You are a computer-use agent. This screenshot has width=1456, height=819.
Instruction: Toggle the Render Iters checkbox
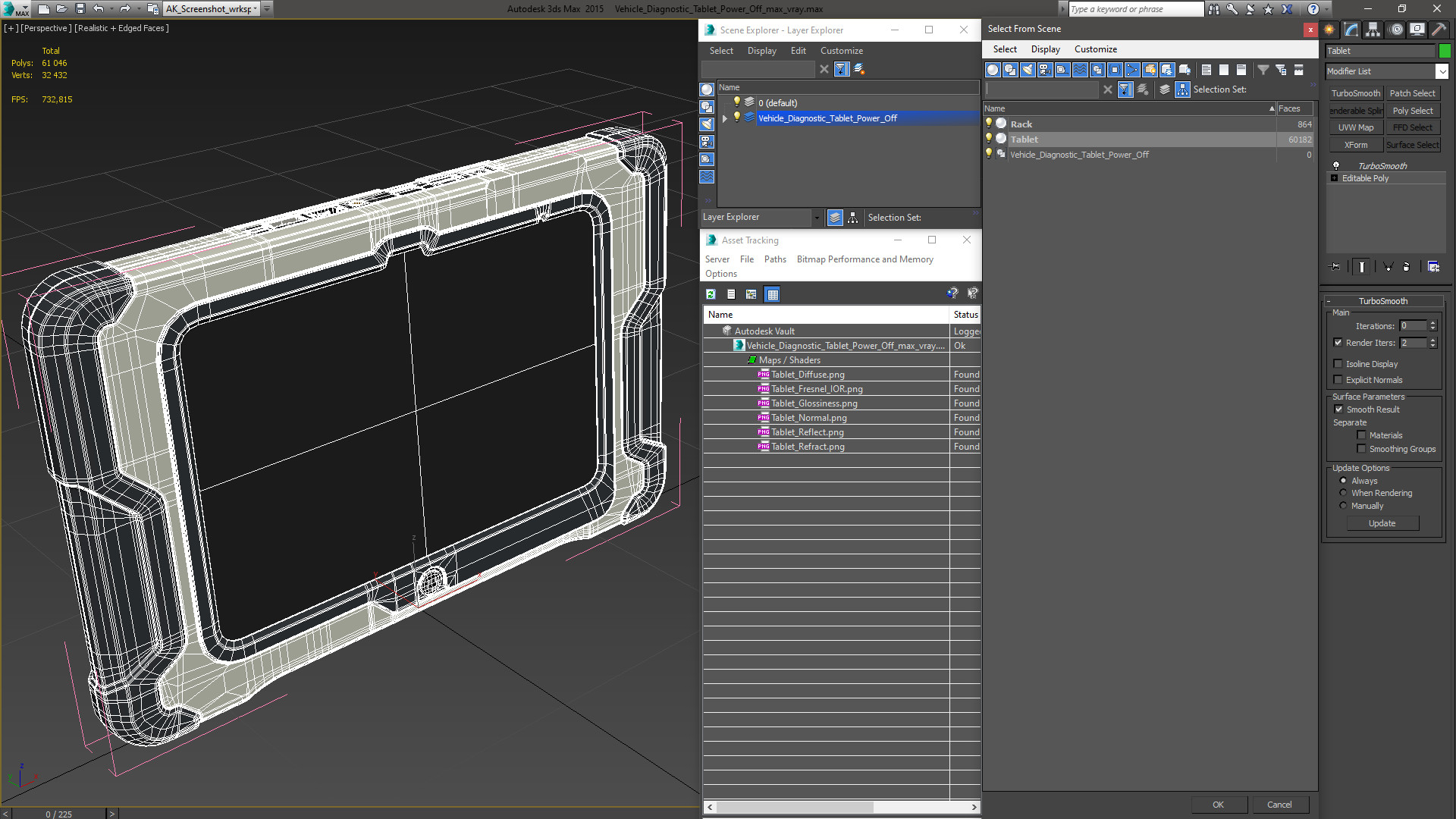[1338, 343]
